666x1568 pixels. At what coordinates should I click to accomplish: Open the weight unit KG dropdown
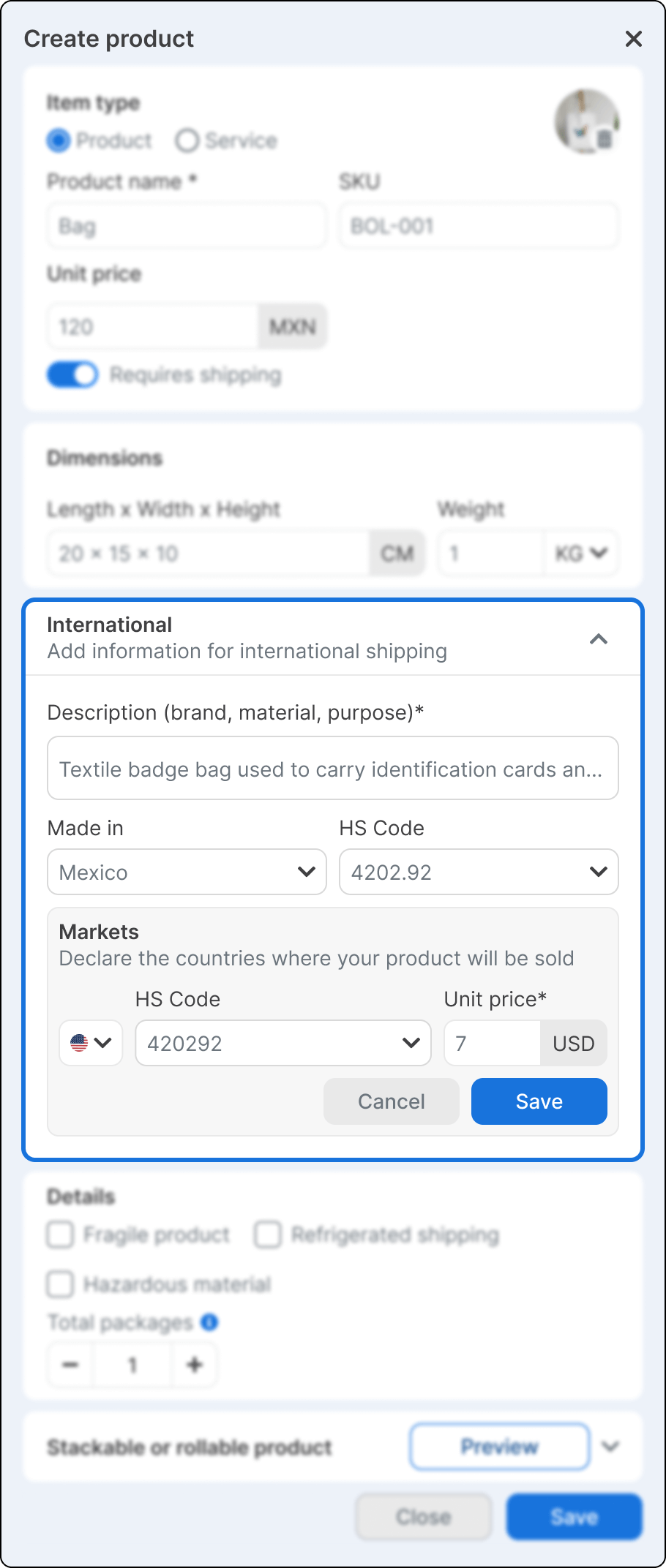[581, 553]
